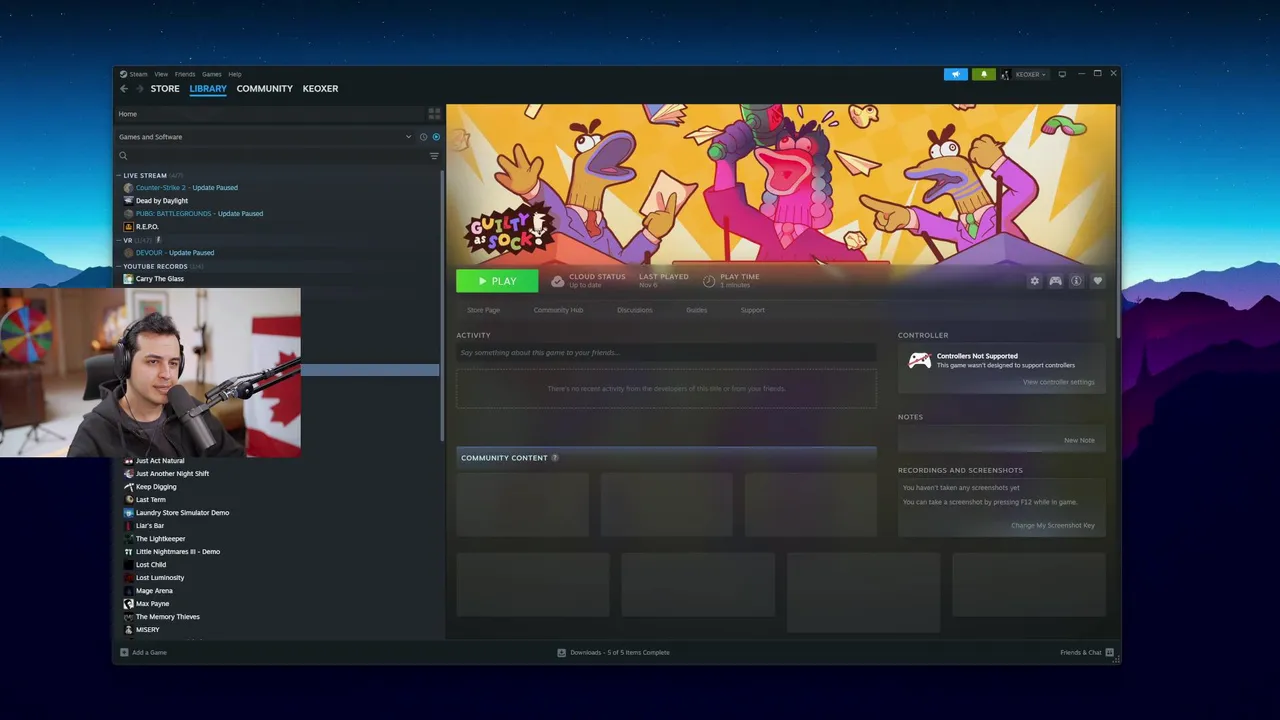The image size is (1280, 720).
Task: Click the Max Payne game icon
Action: coord(128,603)
